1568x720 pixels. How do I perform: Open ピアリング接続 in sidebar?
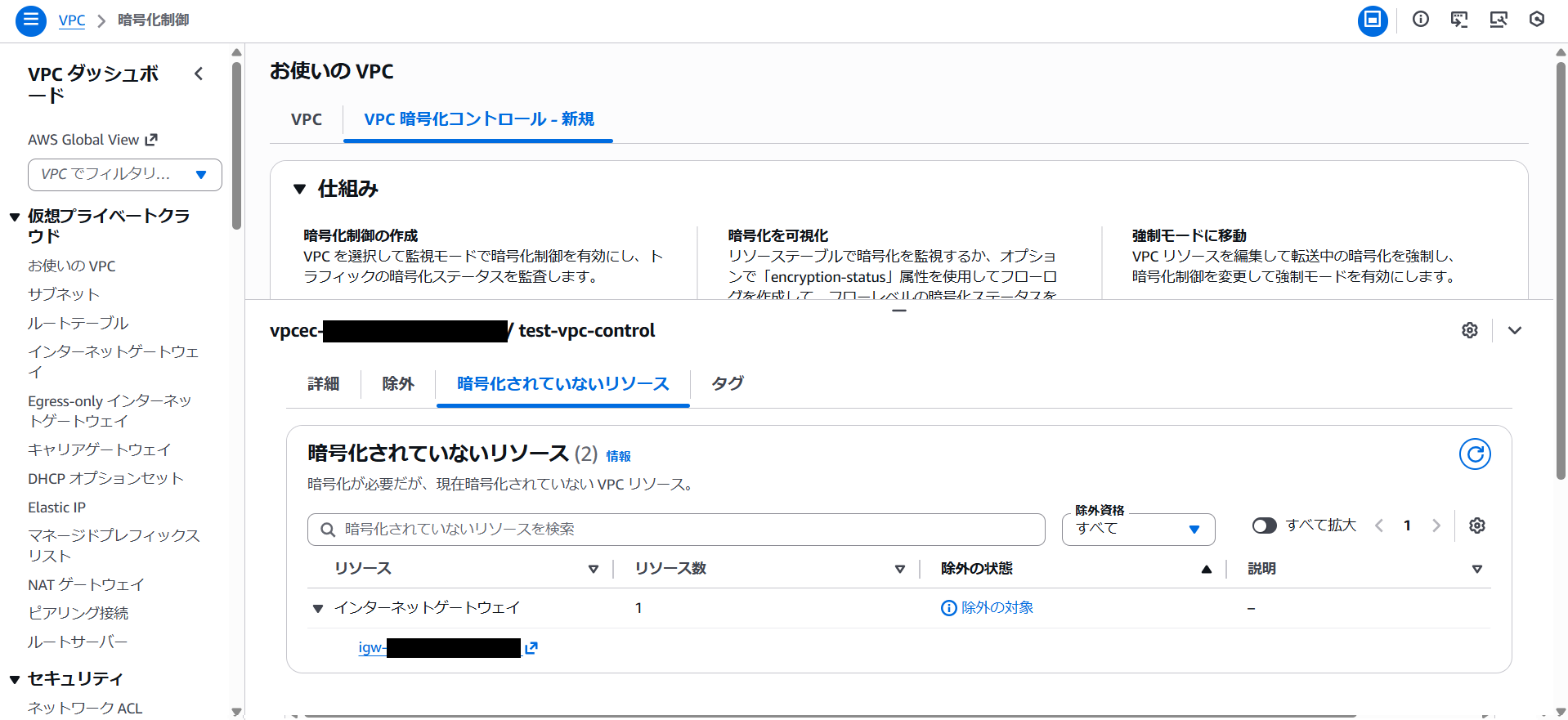78,613
